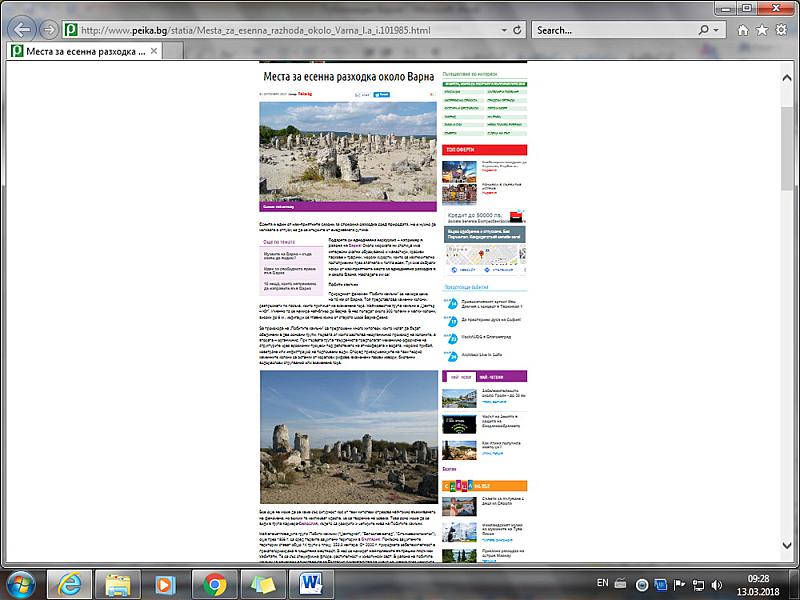The height and width of the screenshot is (600, 800).
Task: Expand the search provider dropdown arrow
Action: point(717,30)
